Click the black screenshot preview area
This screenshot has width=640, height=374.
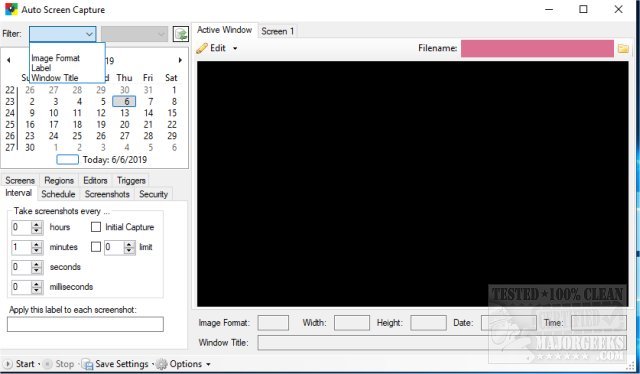(413, 184)
